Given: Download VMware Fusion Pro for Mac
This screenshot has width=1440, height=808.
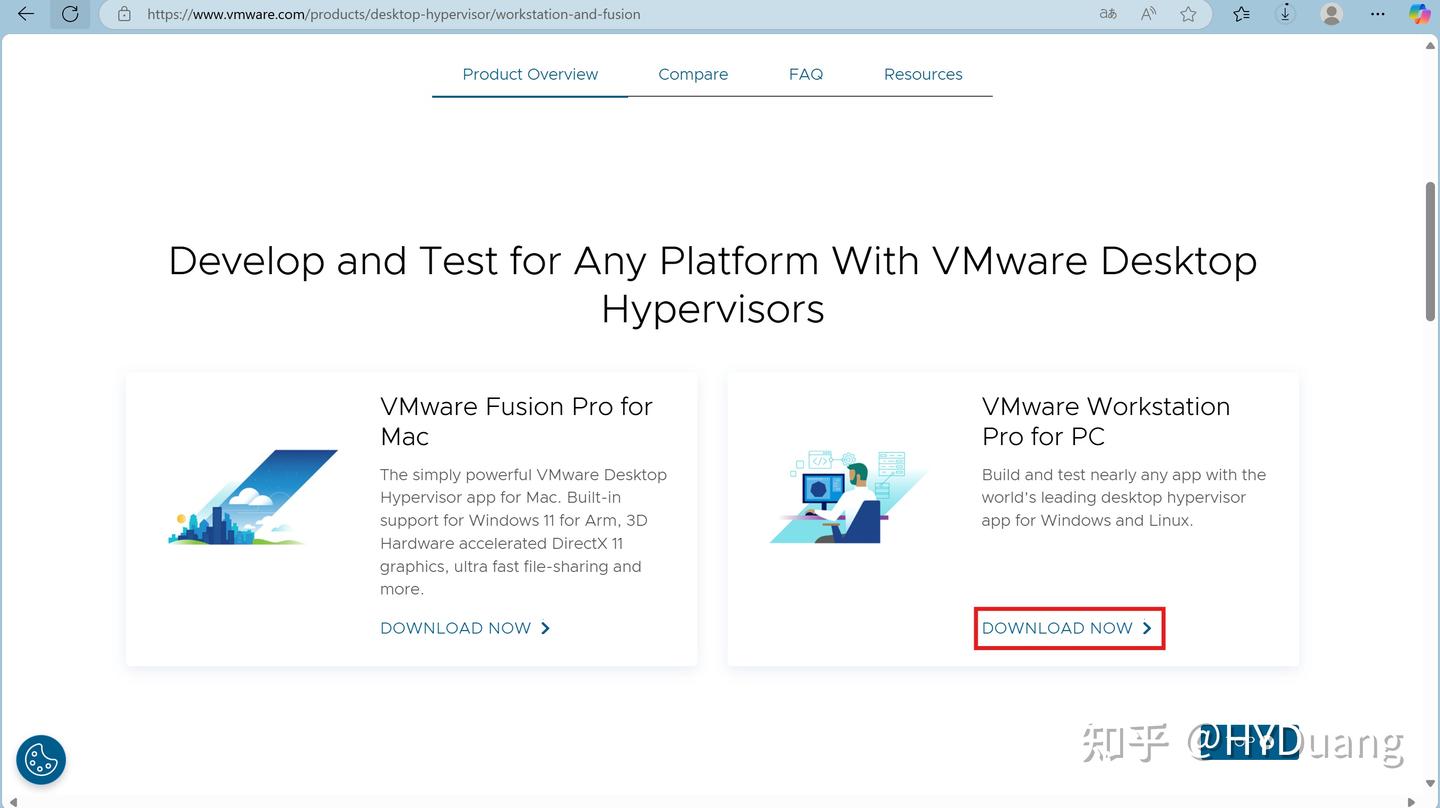Looking at the screenshot, I should (455, 628).
